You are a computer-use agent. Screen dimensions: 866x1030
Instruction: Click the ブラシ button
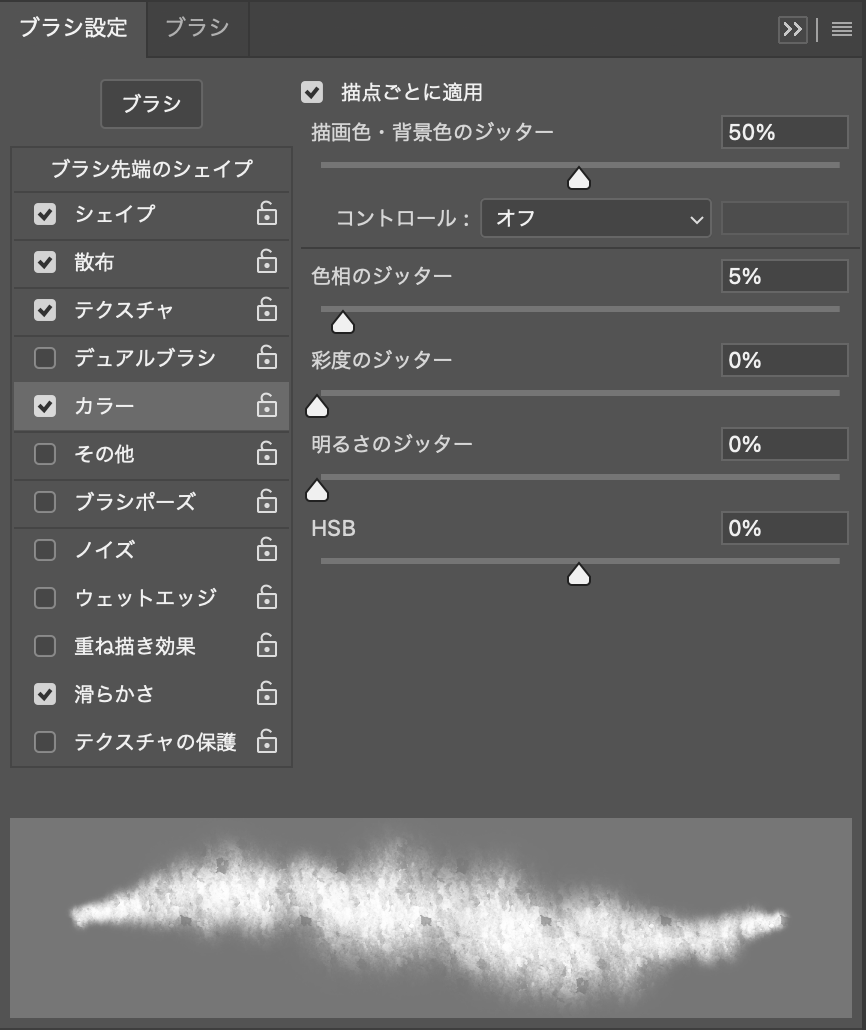(151, 104)
